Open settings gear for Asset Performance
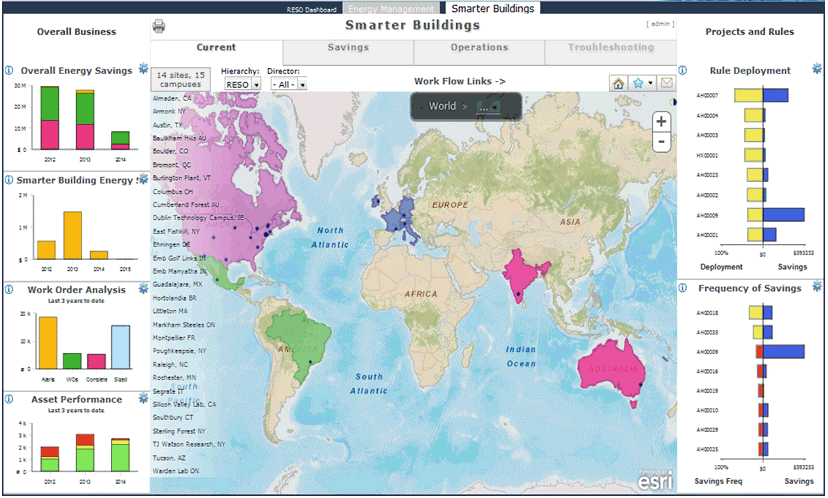828x498 pixels. [143, 398]
